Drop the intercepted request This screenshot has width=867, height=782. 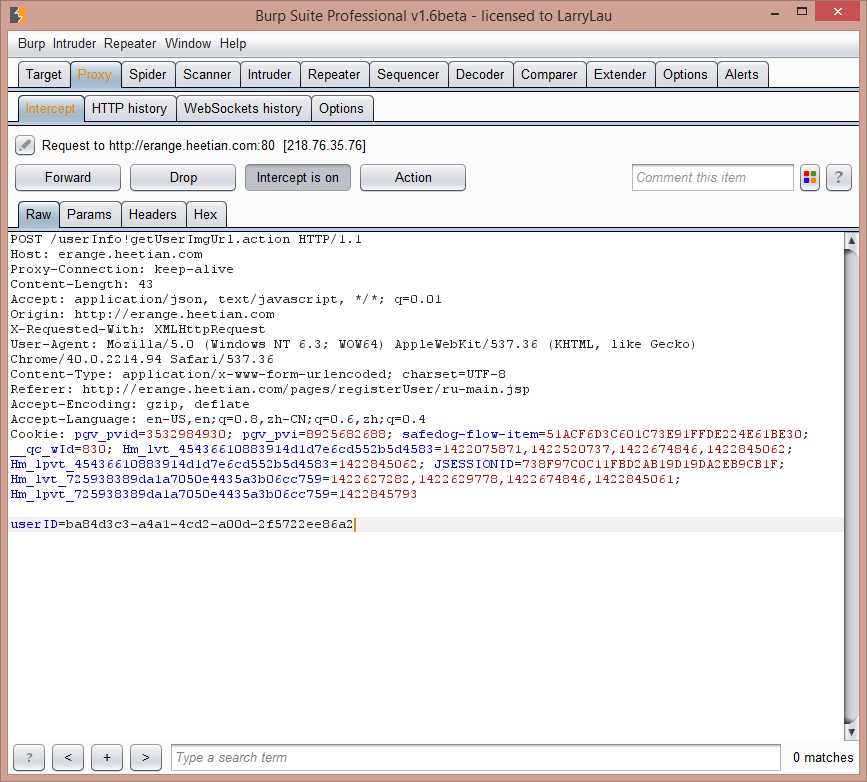coord(182,178)
